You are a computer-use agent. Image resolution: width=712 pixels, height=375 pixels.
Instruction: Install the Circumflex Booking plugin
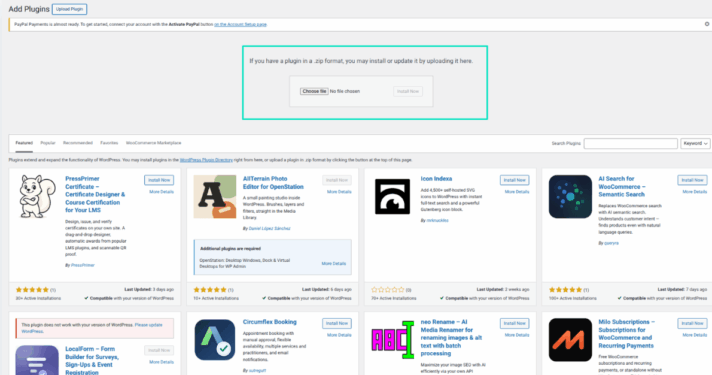[337, 323]
